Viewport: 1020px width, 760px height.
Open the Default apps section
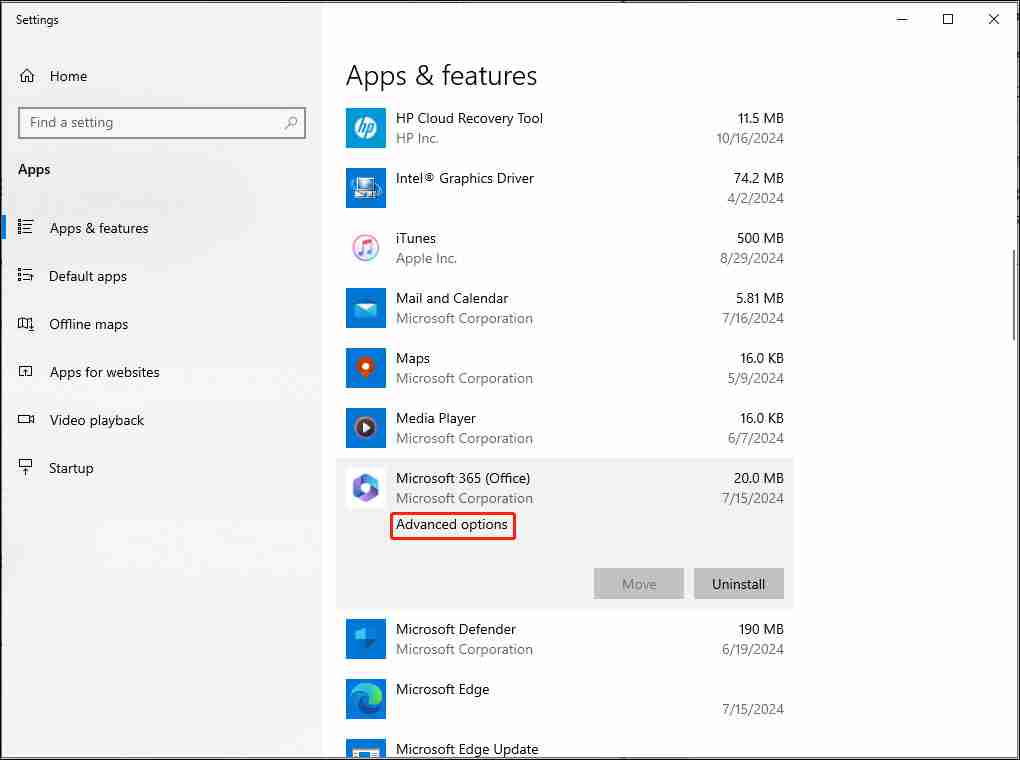point(88,276)
